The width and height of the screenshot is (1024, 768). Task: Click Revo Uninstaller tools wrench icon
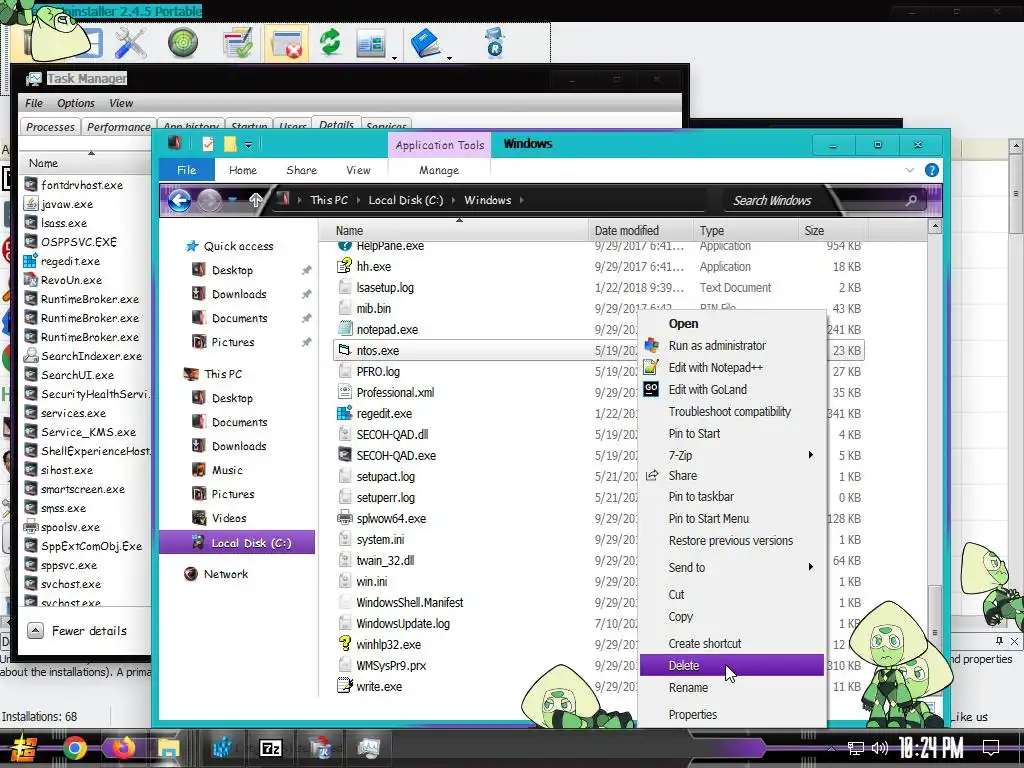pyautogui.click(x=131, y=43)
